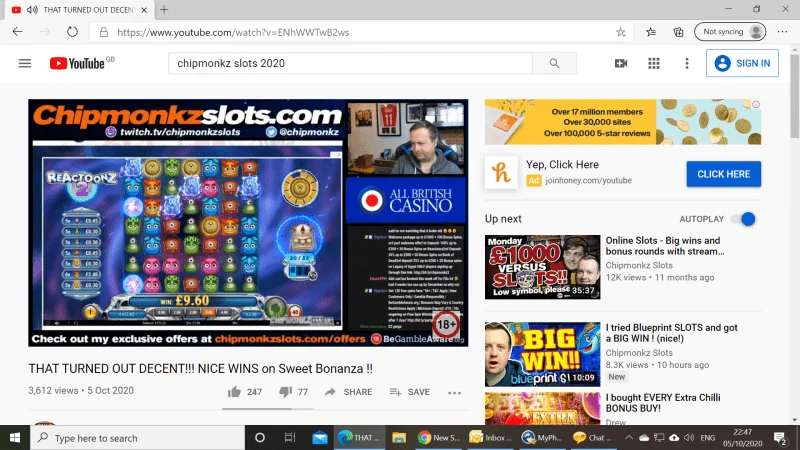Click the SIGN IN button
Screen dimensions: 800x450
[x=742, y=63]
